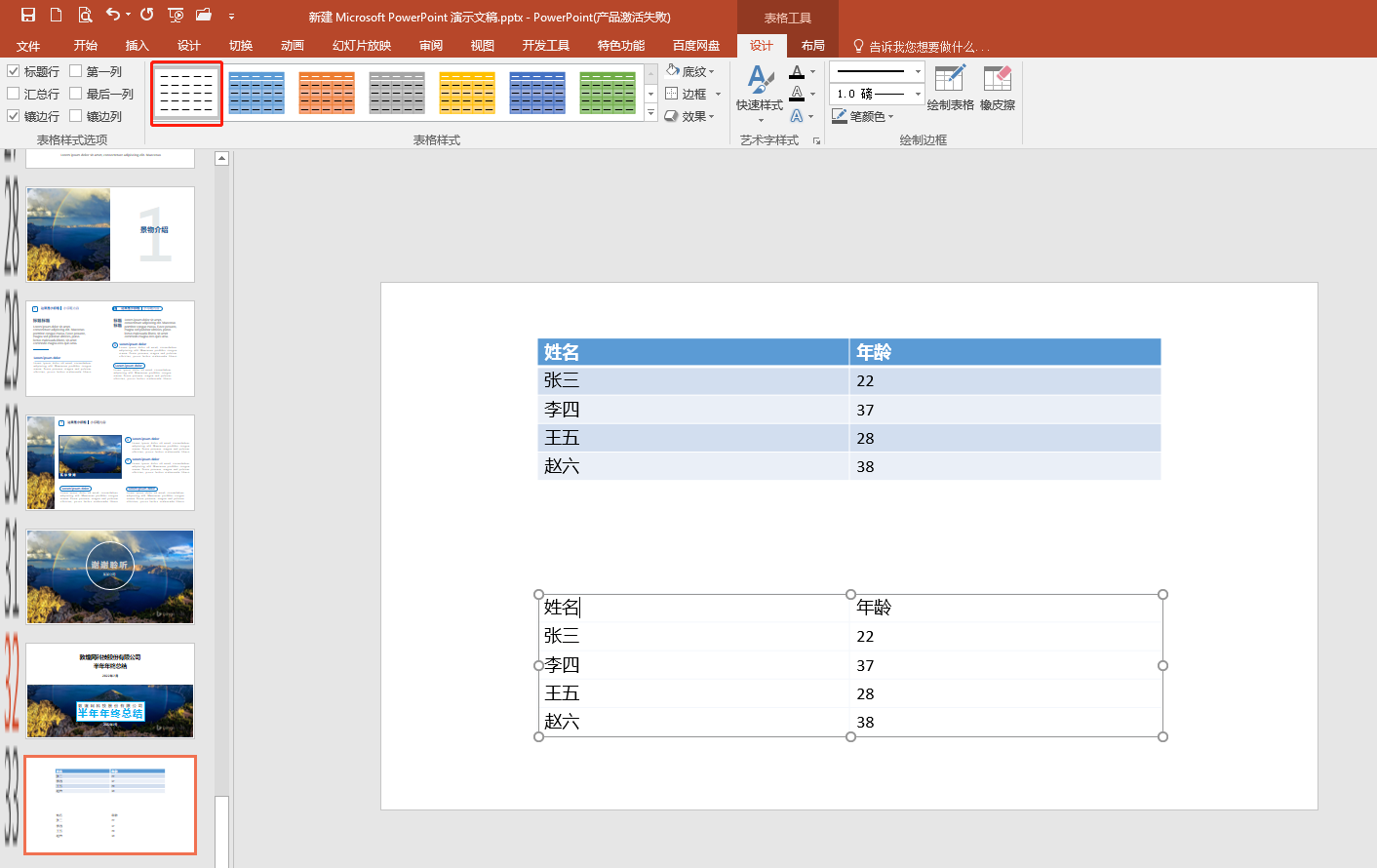
Task: Click the 告诉我您想要做什么 search box
Action: pos(922,46)
